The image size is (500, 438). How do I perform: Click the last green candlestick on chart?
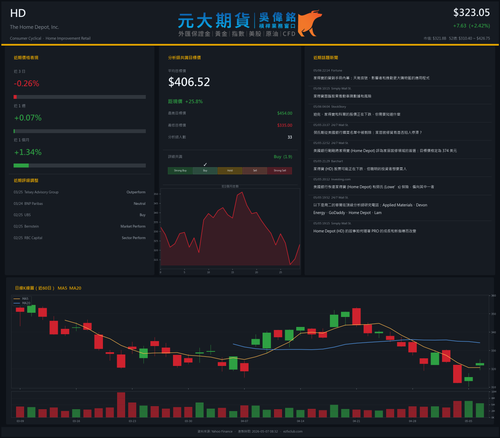click(480, 364)
